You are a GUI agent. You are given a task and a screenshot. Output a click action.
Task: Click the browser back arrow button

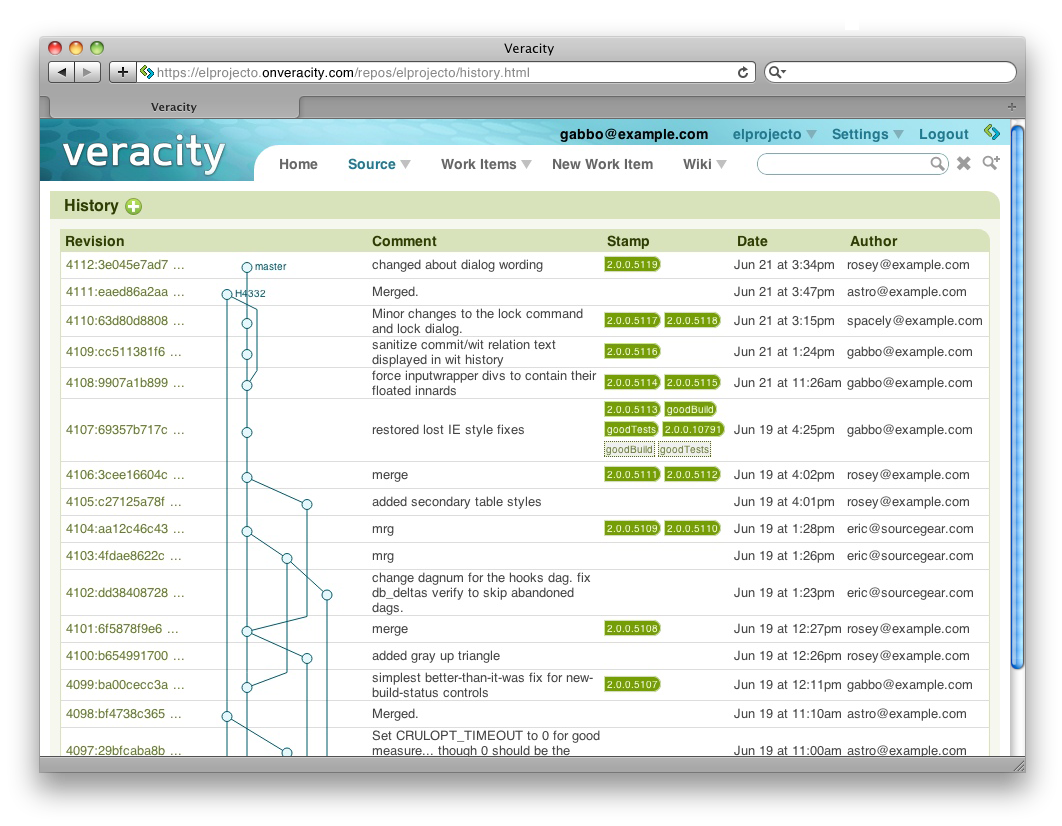[x=62, y=72]
